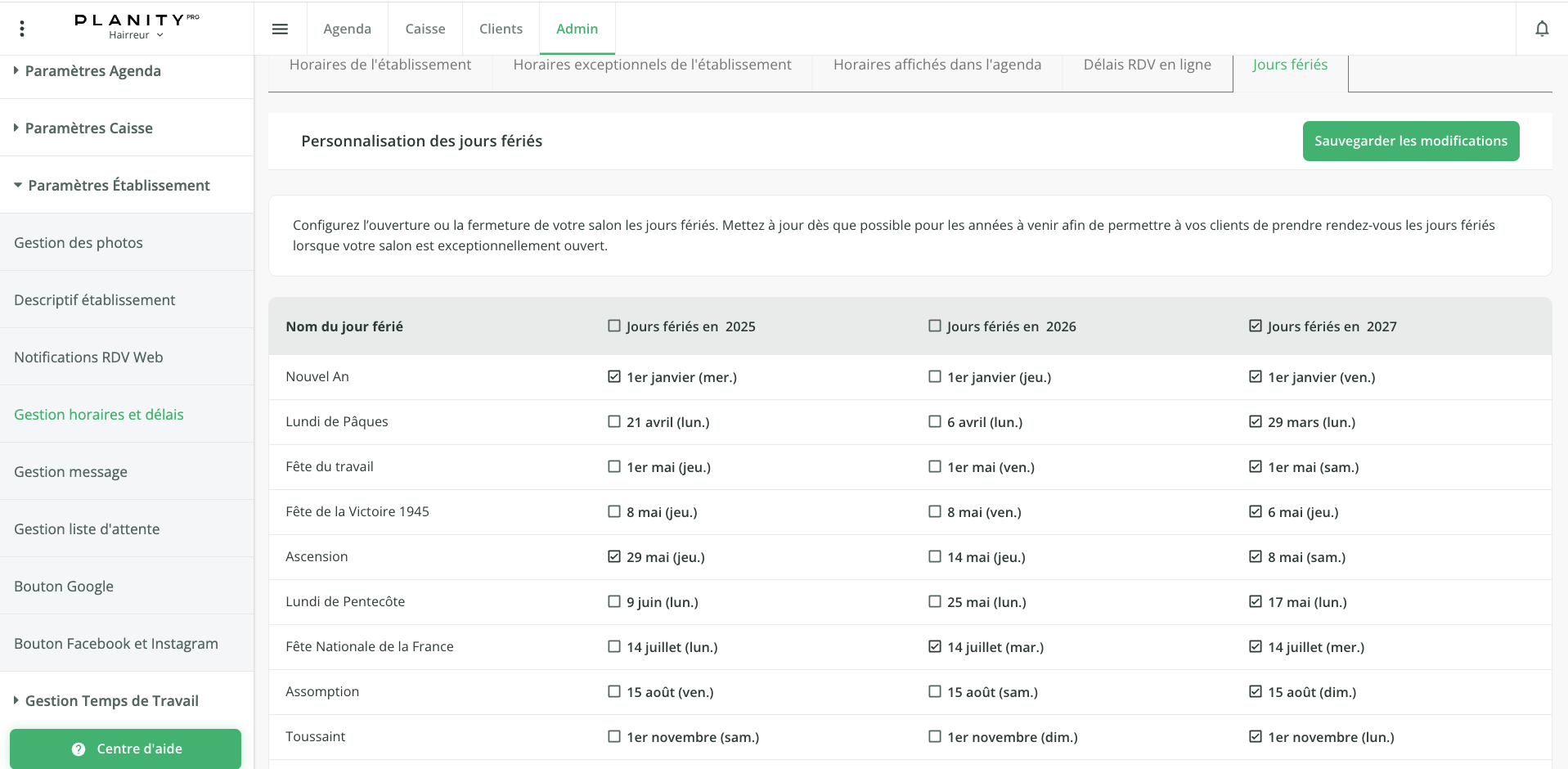Uncheck all Jours fériés en 2027
Viewport: 1568px width, 769px height.
pos(1256,326)
